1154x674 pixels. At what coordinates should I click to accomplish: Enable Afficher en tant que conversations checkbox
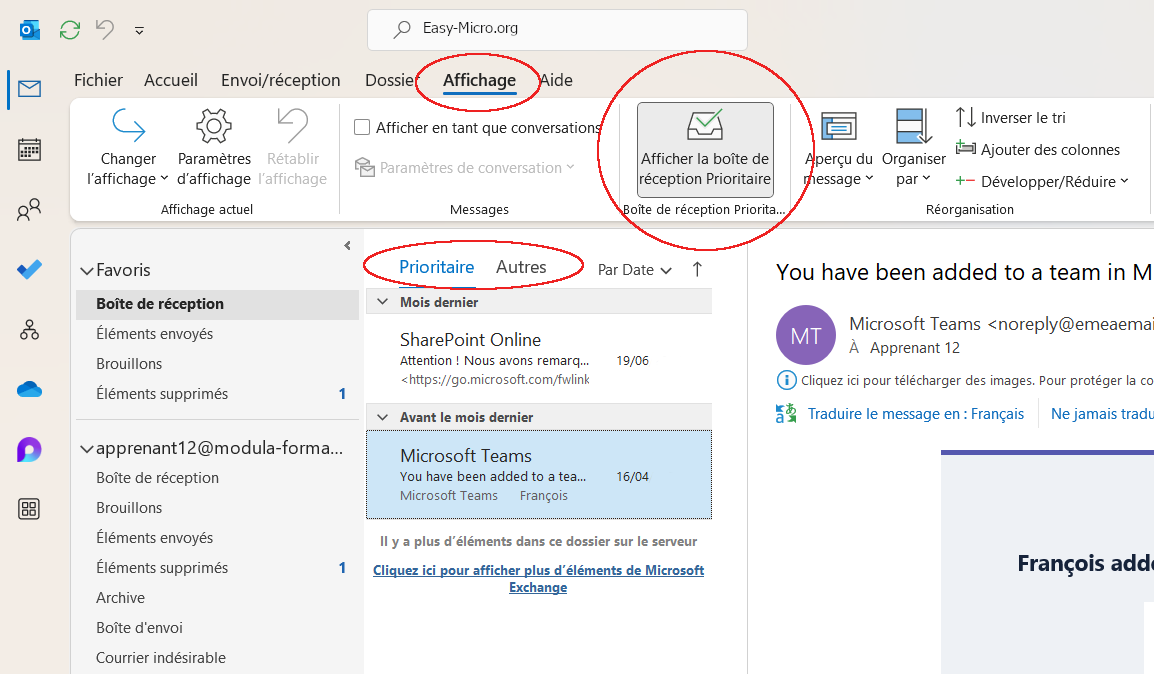click(x=362, y=127)
